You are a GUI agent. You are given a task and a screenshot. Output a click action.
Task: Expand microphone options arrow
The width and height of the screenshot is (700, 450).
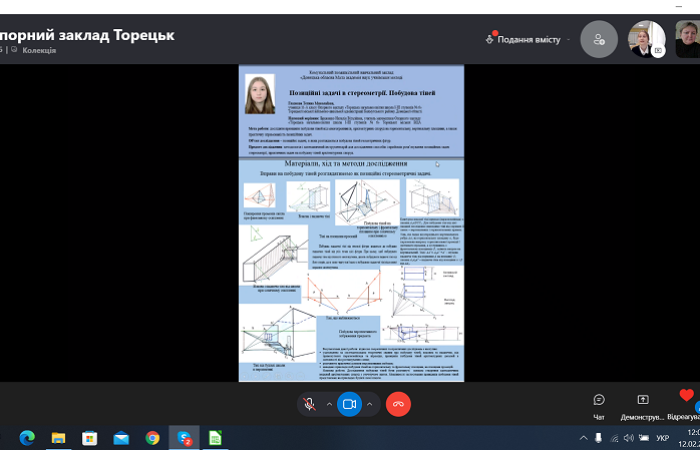coord(329,404)
